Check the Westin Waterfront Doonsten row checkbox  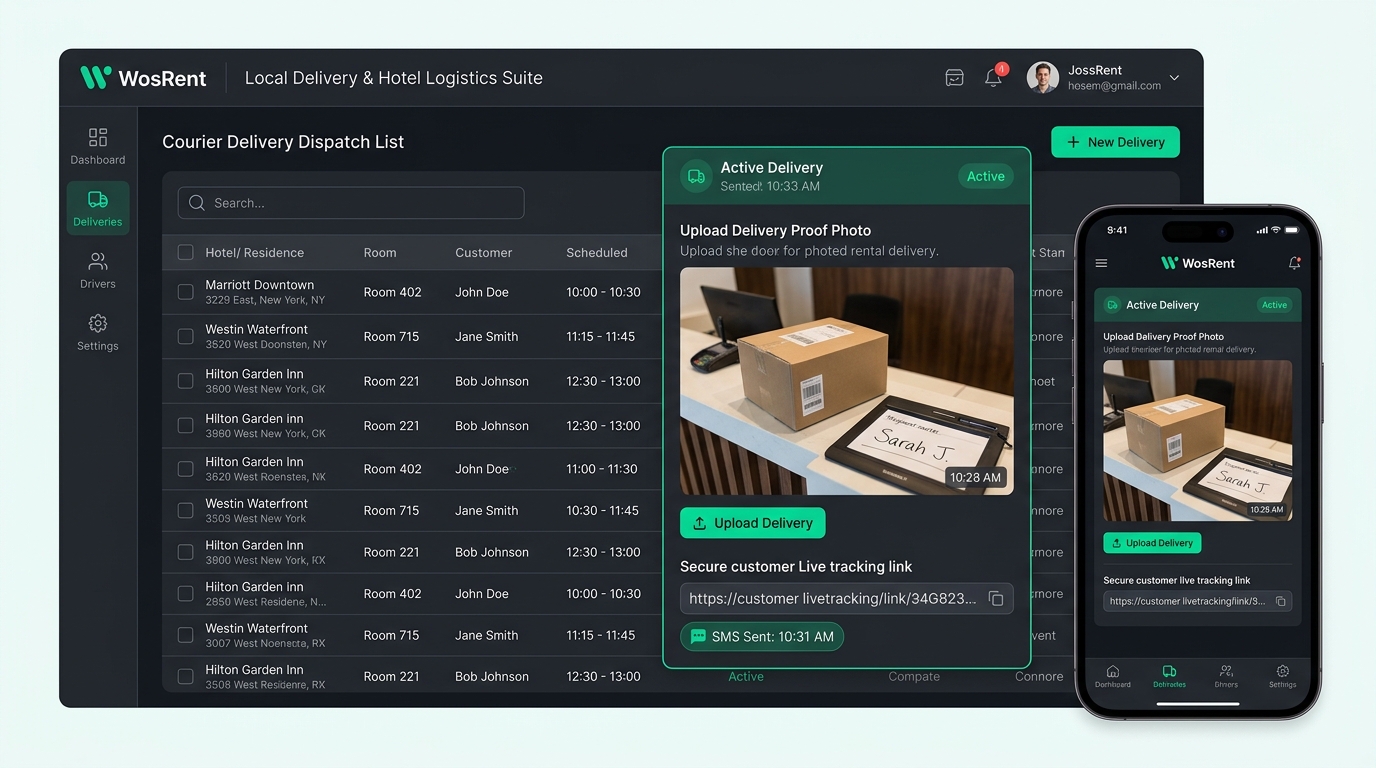(185, 336)
